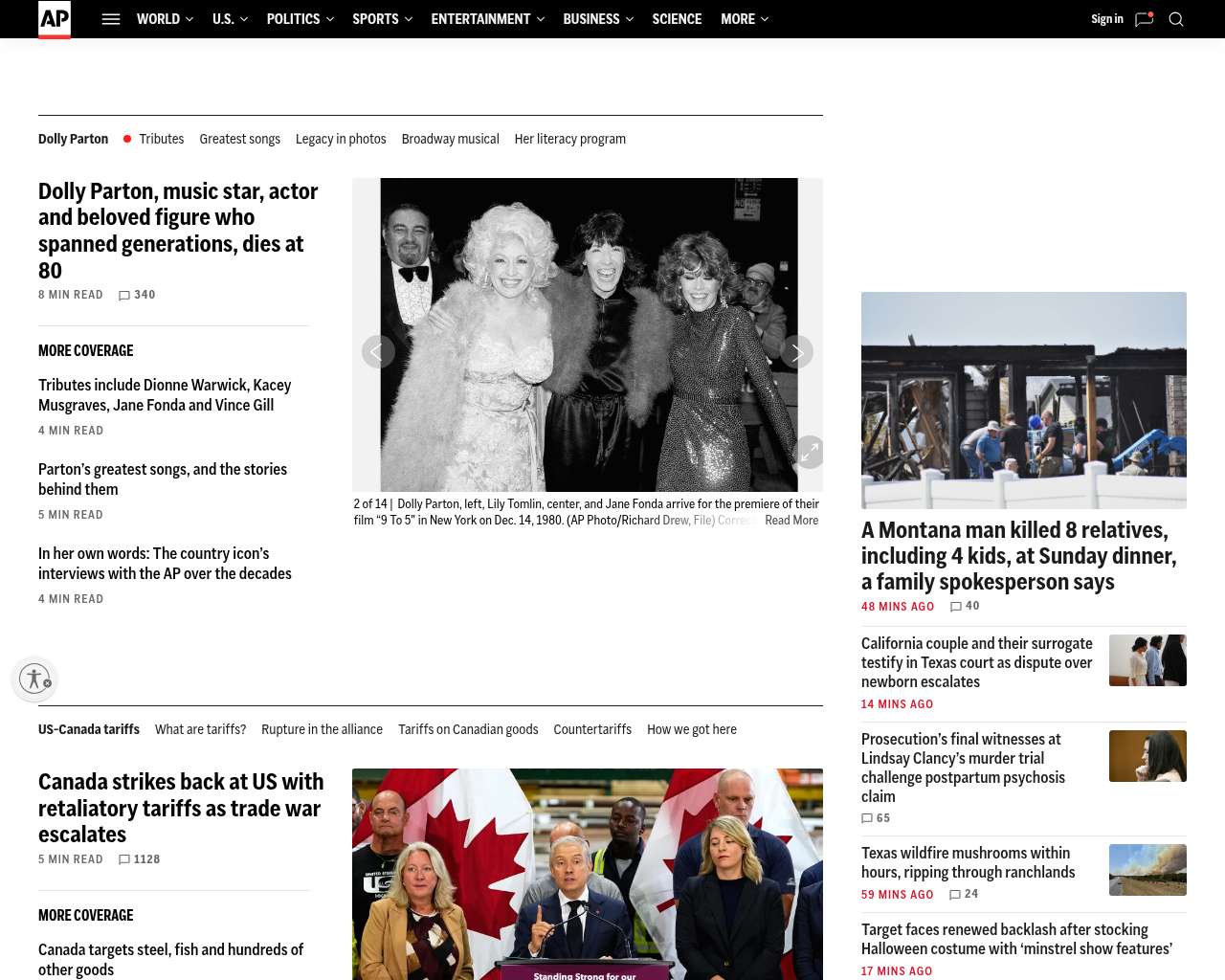Expand the More menu dropdown

pyautogui.click(x=745, y=19)
